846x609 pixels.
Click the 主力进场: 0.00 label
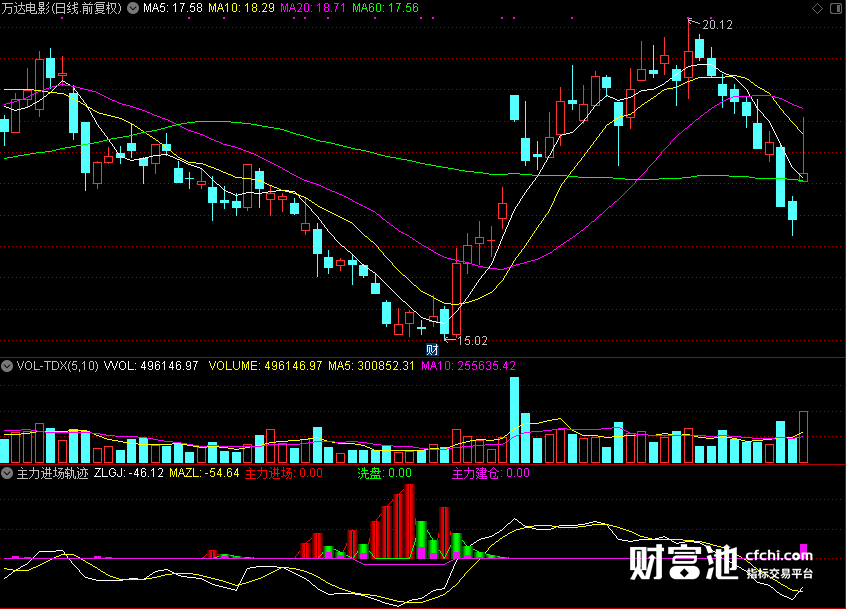284,473
